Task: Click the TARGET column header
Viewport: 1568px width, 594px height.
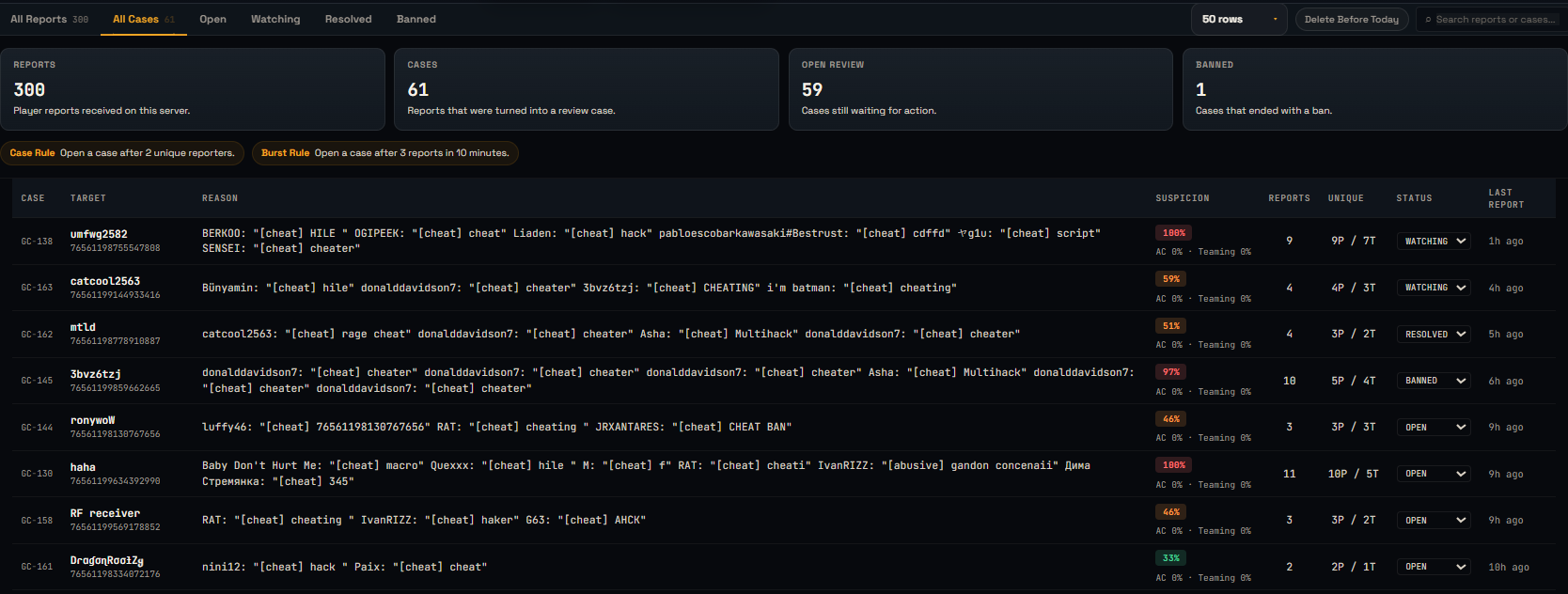Action: point(88,198)
